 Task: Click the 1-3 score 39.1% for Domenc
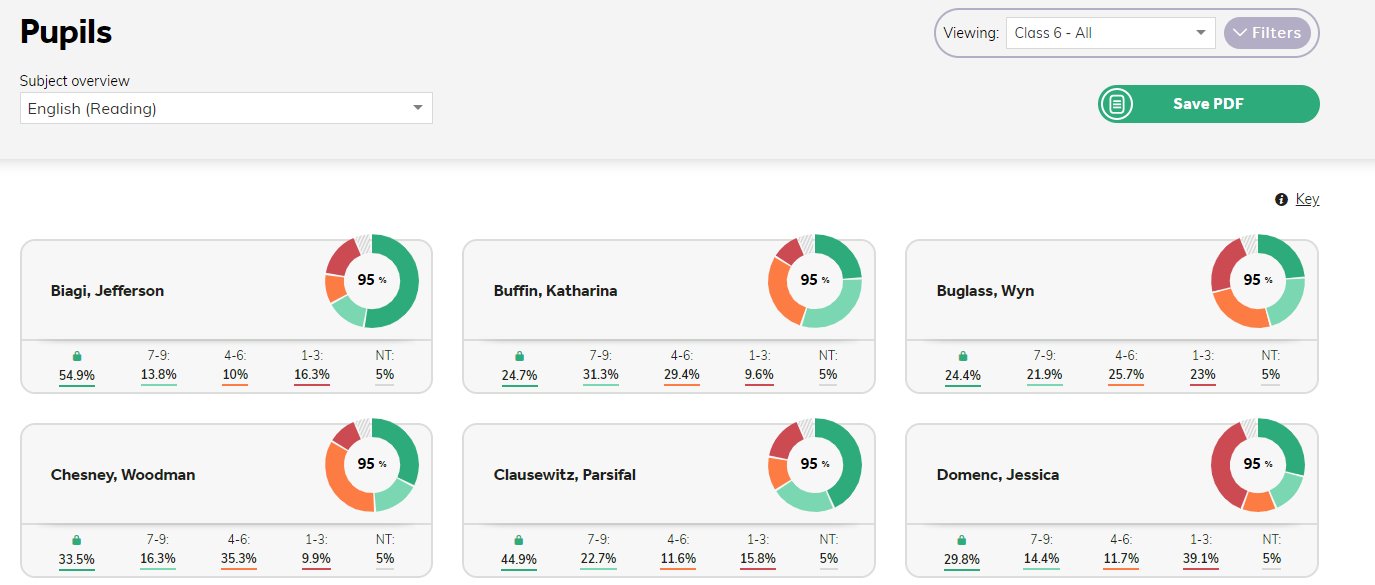click(x=1202, y=559)
